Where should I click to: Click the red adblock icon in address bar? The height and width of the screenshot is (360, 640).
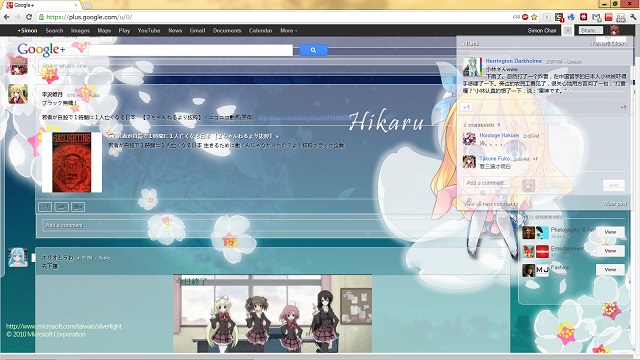[525, 17]
